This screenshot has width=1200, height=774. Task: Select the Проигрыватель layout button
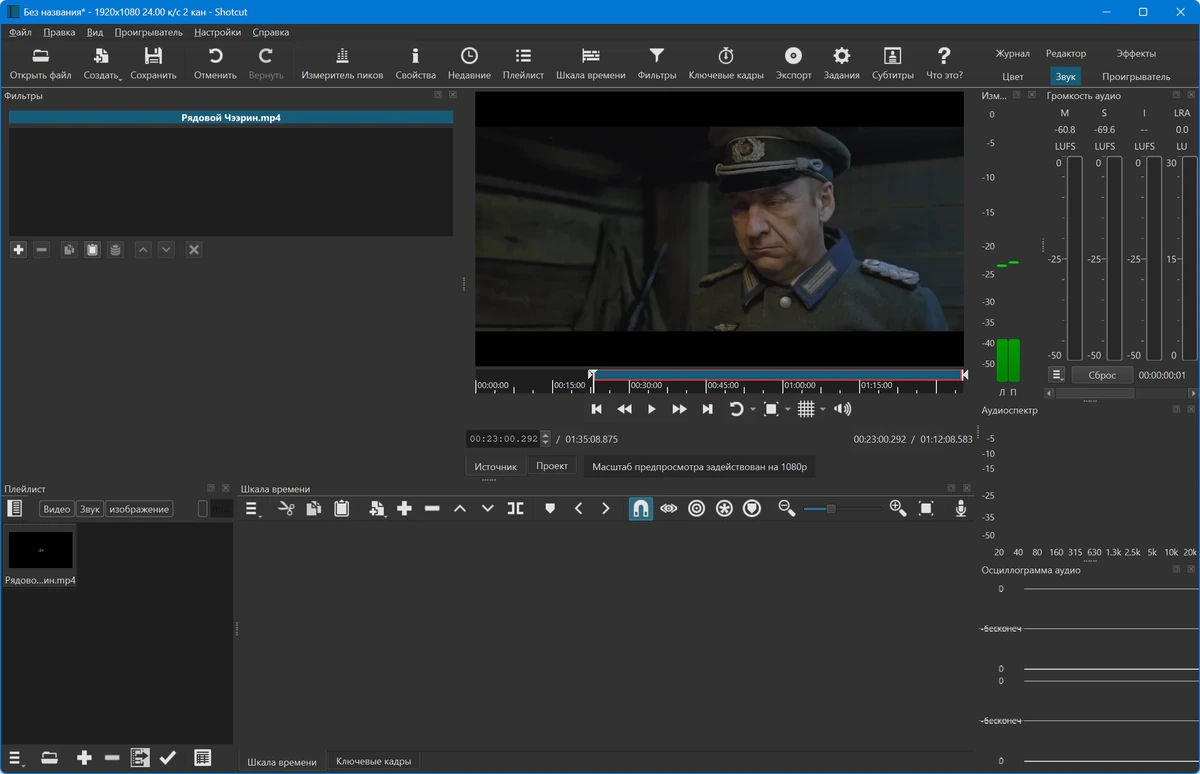pyautogui.click(x=1136, y=76)
